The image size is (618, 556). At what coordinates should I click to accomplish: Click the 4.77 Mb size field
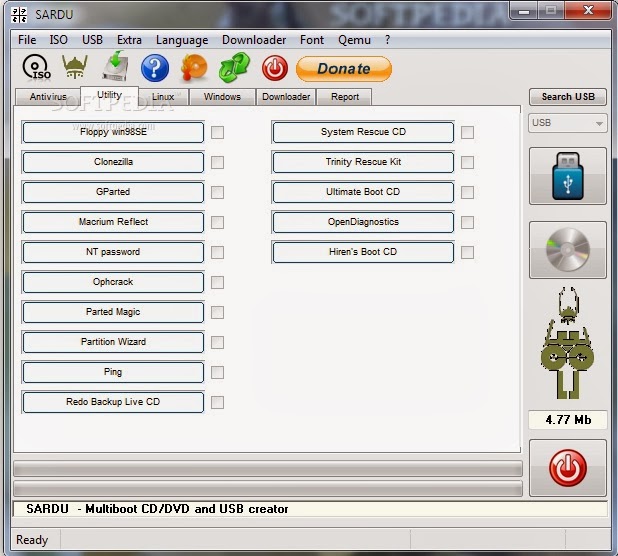click(x=568, y=420)
